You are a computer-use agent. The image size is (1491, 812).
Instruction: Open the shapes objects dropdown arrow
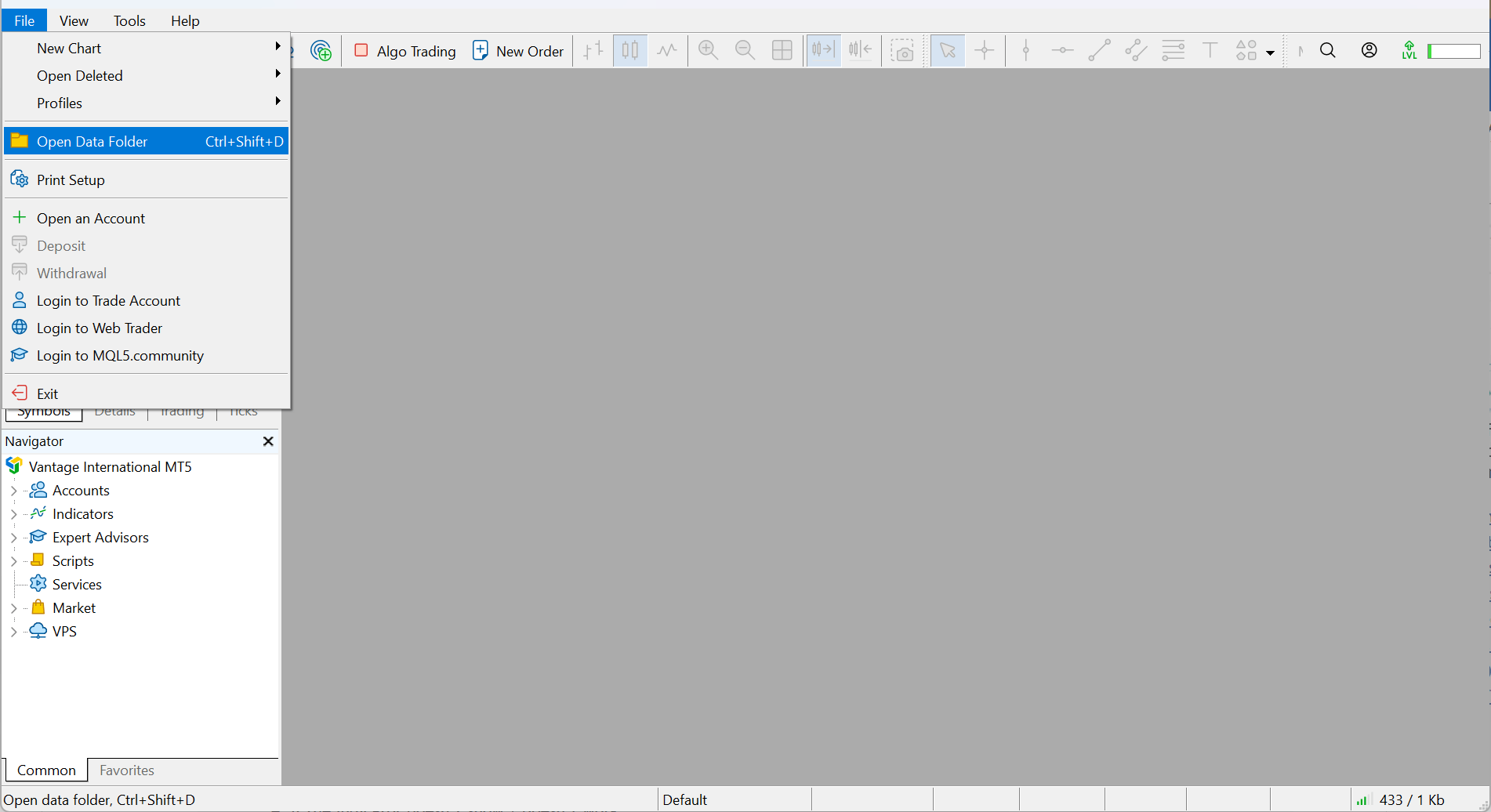(x=1270, y=53)
